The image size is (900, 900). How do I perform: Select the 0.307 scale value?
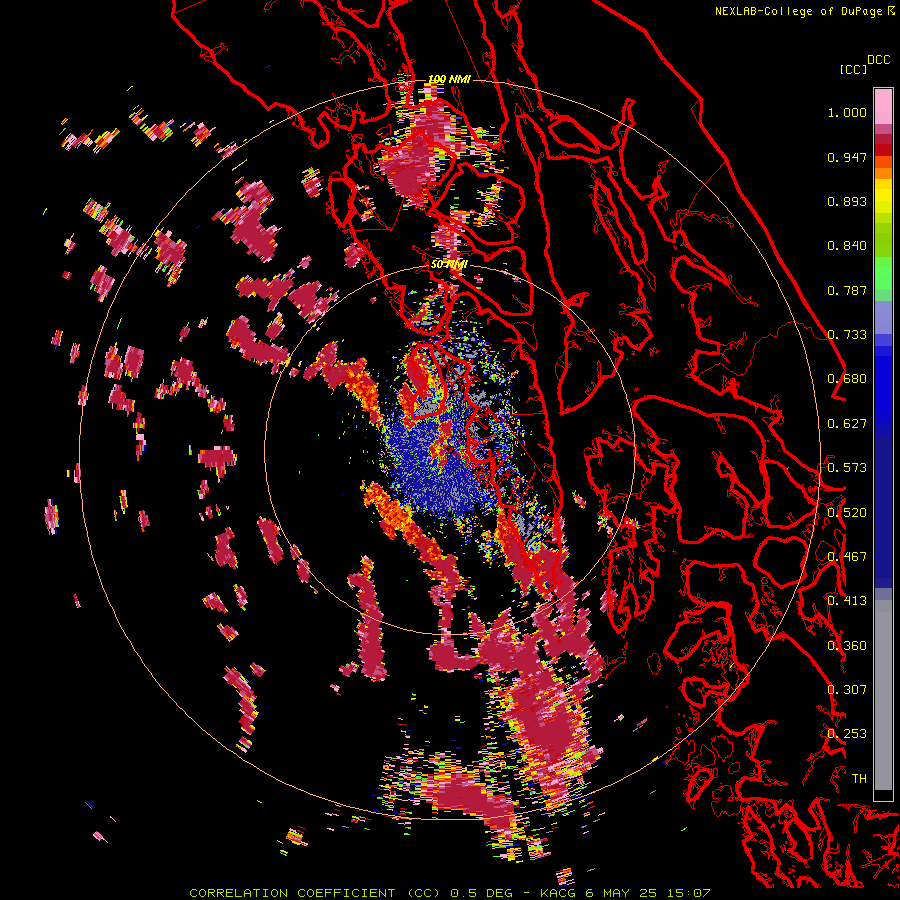click(847, 690)
